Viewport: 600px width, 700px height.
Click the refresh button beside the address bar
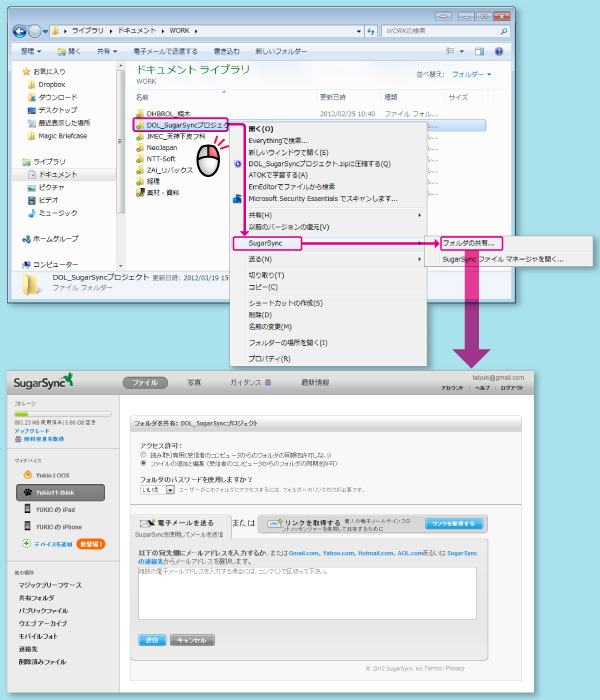(371, 31)
